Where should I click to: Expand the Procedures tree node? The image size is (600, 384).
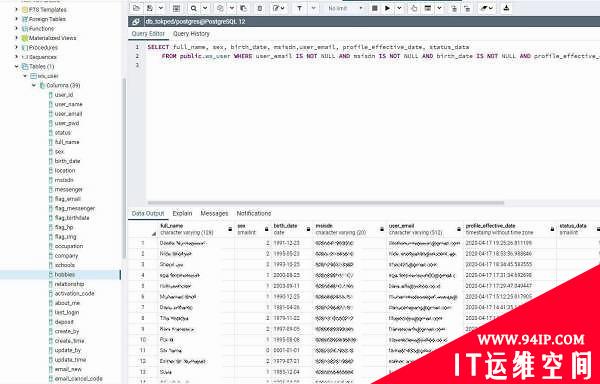[x=16, y=47]
